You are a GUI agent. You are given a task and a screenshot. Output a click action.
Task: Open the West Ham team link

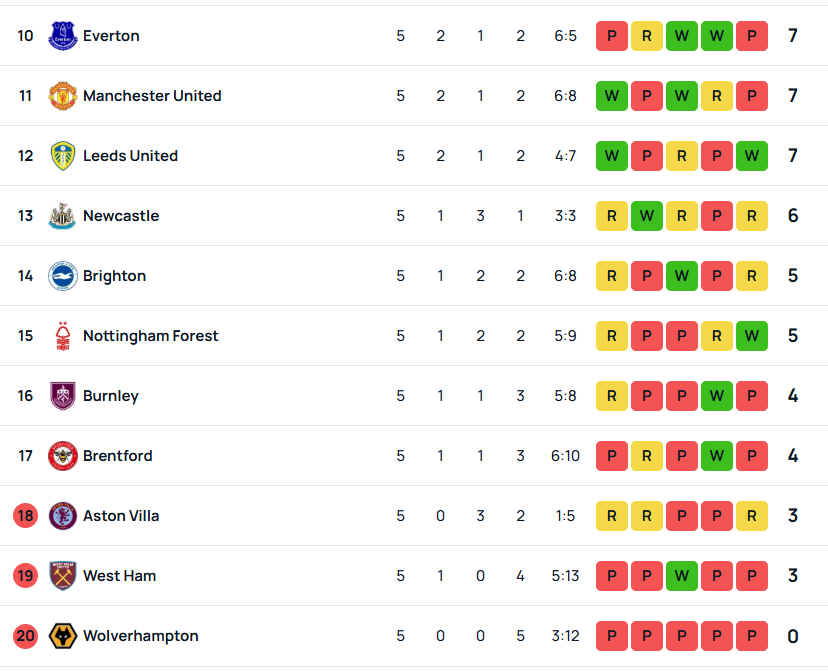(x=119, y=575)
